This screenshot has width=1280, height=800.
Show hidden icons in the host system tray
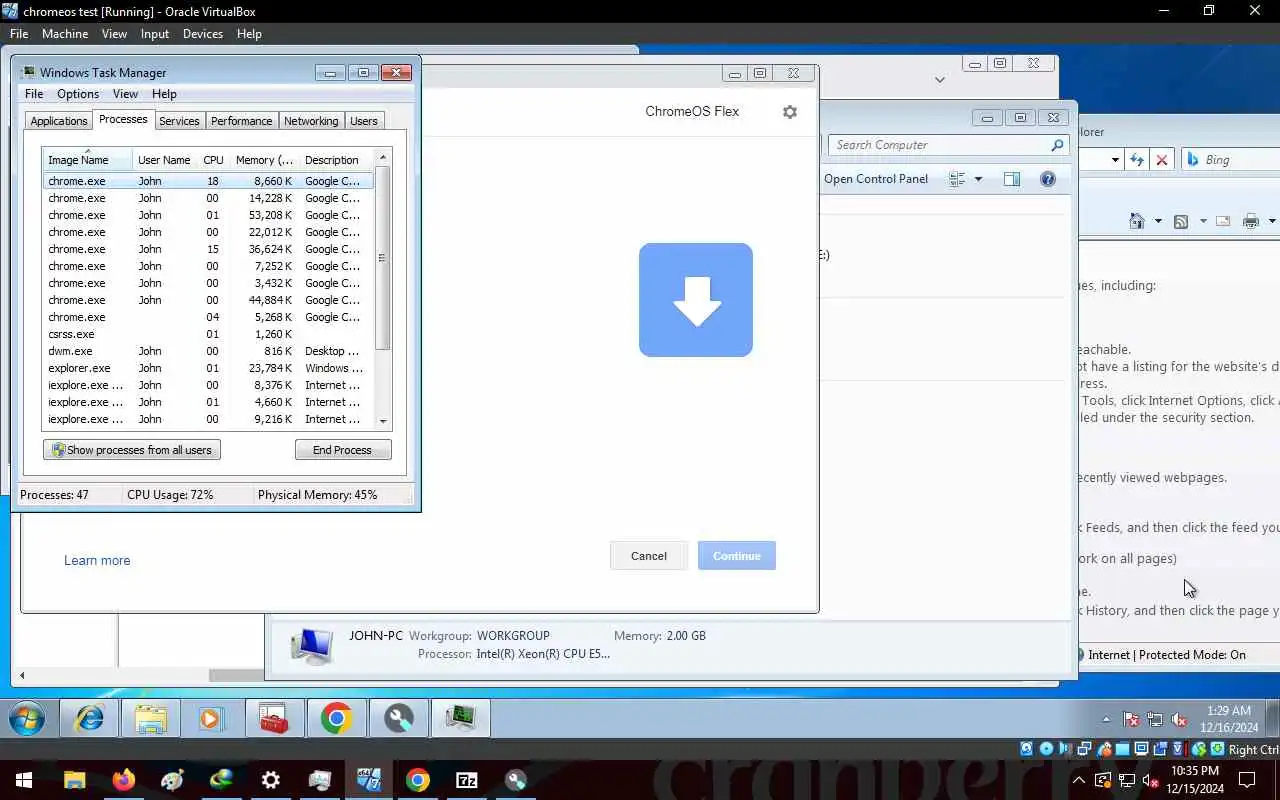[1079, 780]
